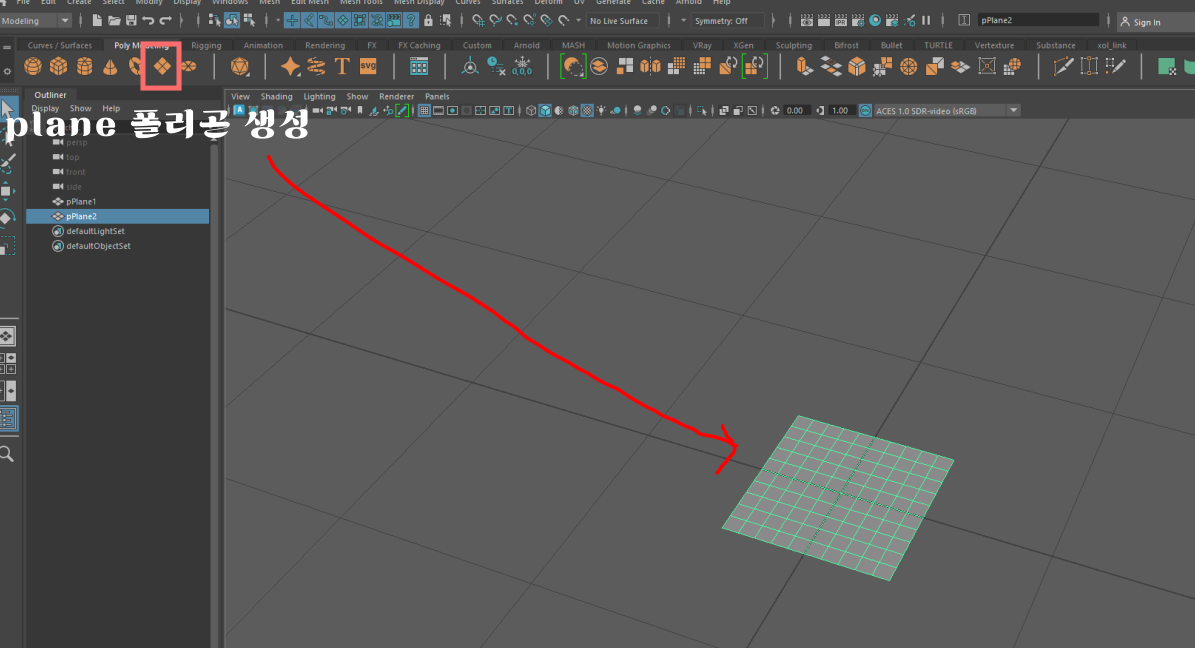Create polygon type text with T icon
Screen dimensions: 1195x648
(342, 67)
